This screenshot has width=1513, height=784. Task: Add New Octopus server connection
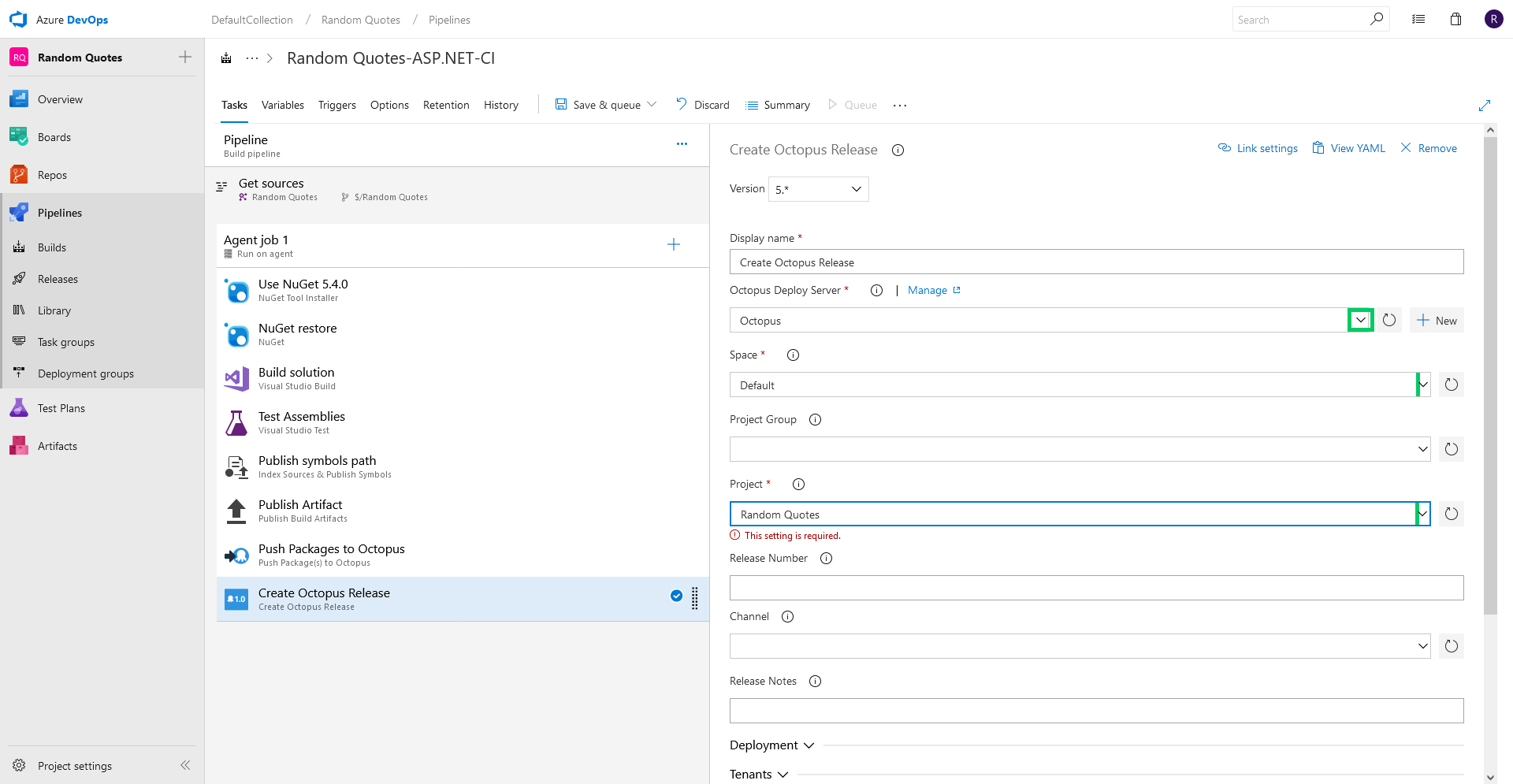coord(1437,320)
